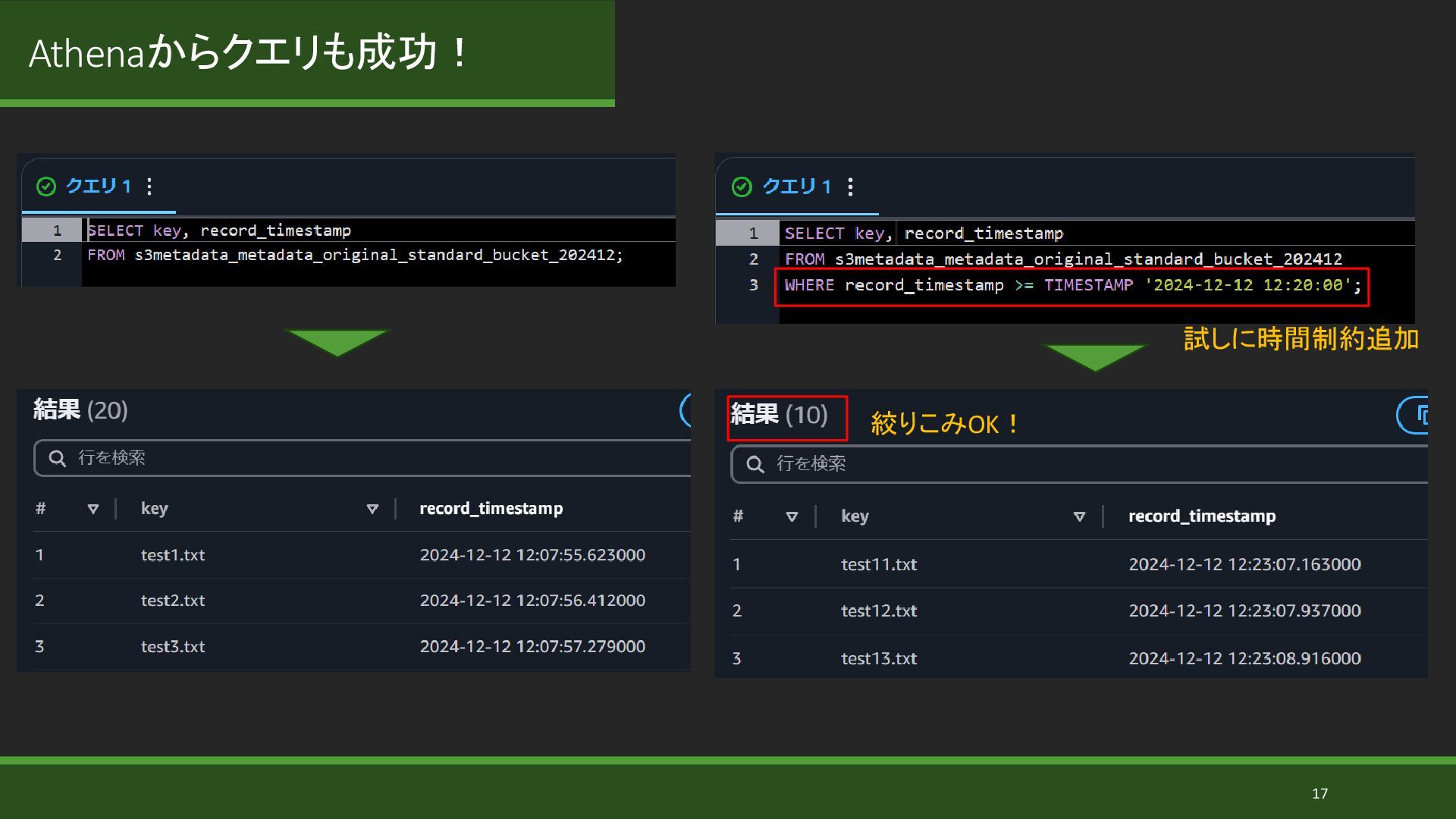Click search magnifier icon in left results panel
The width and height of the screenshot is (1456, 819).
click(x=58, y=458)
